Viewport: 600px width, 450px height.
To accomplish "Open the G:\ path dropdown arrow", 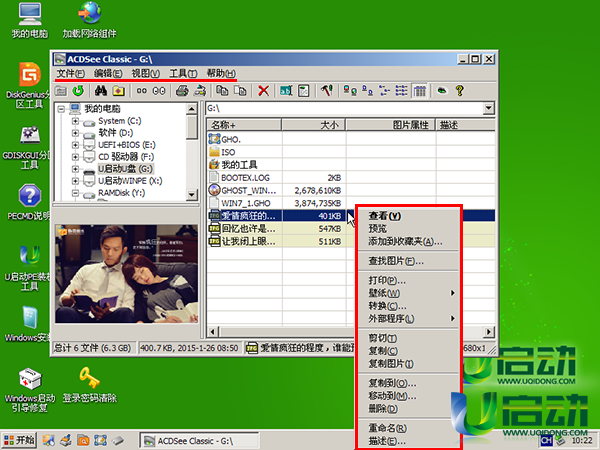I will tap(489, 108).
